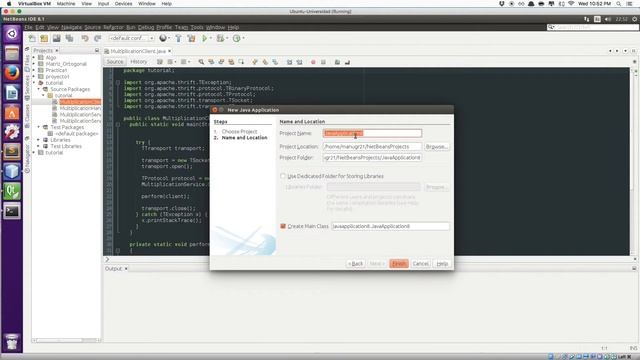Click the Clean and Build icon
Screen dimensions: 640x360
pyautogui.click(x=191, y=38)
